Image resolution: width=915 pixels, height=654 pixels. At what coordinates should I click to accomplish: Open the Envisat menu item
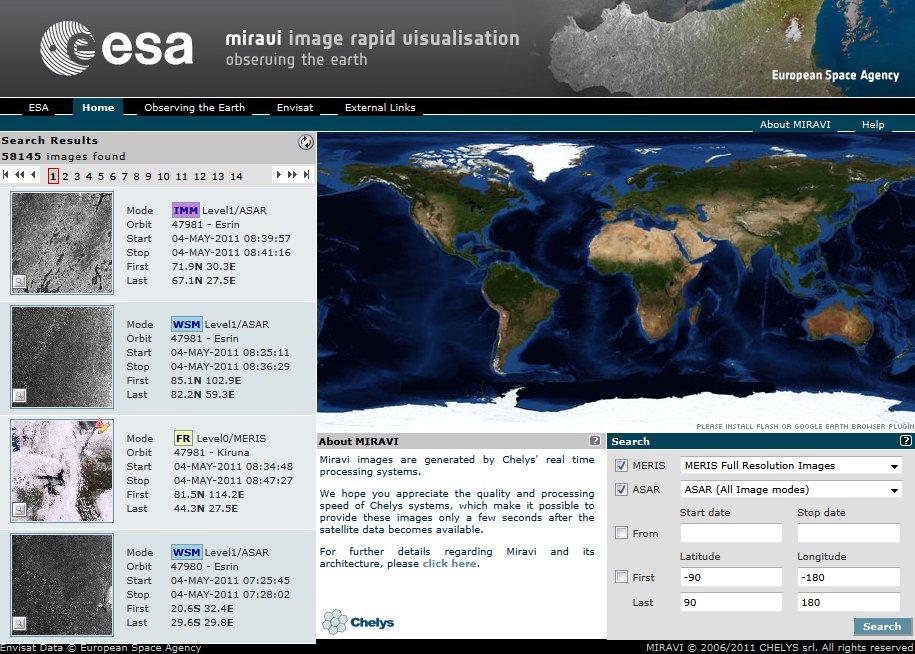tap(295, 107)
